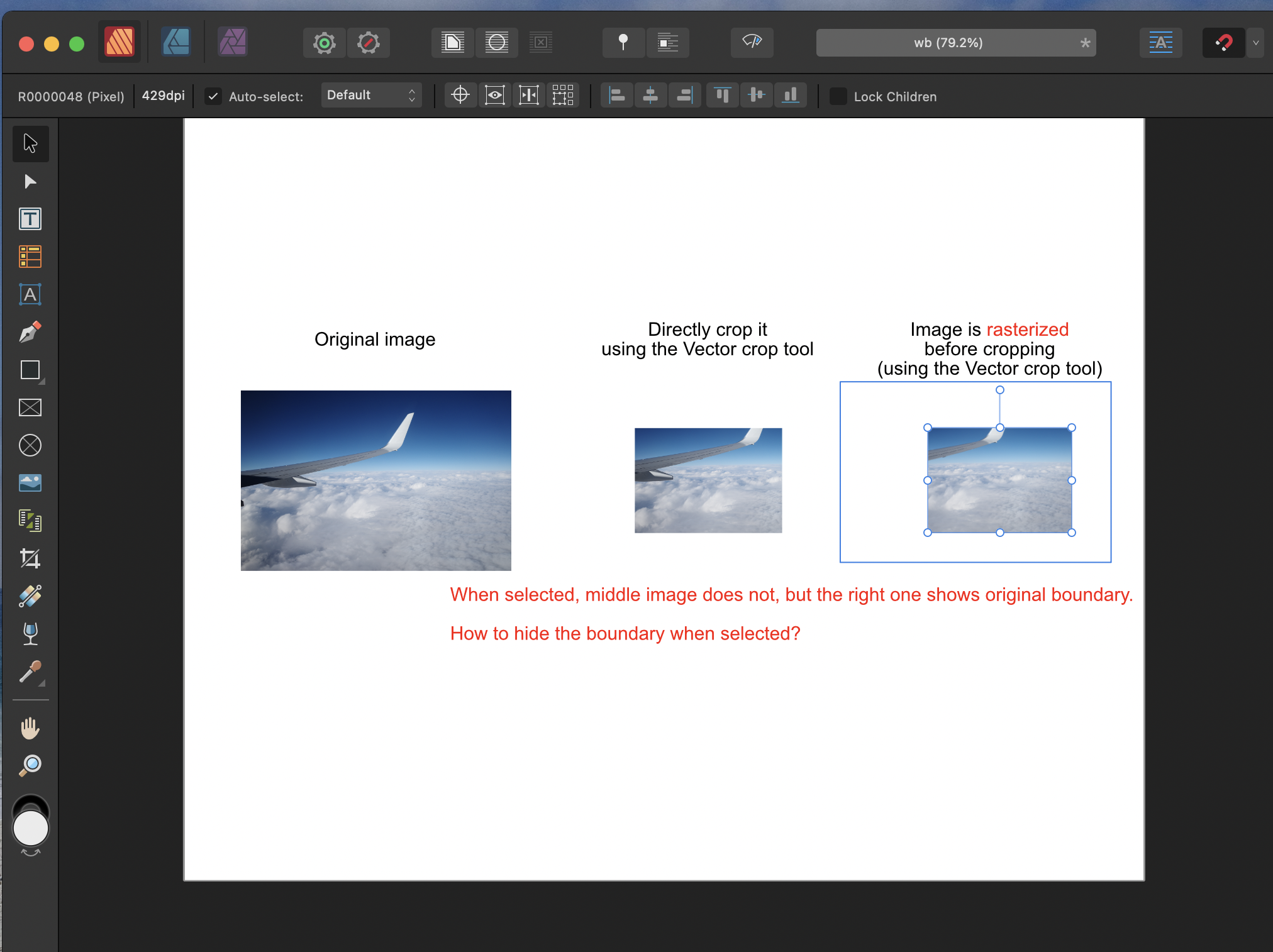Open the Text Styles panel button

[1160, 42]
